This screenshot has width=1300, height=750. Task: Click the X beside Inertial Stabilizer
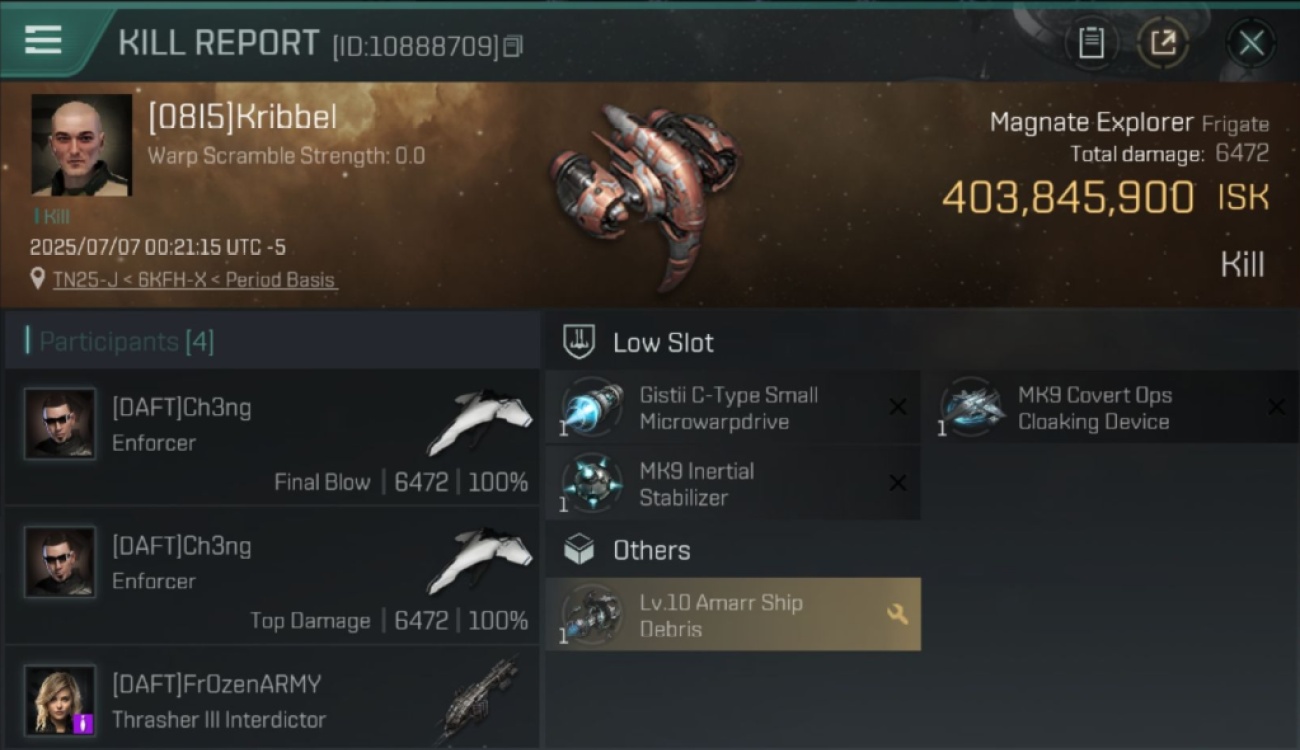(898, 483)
